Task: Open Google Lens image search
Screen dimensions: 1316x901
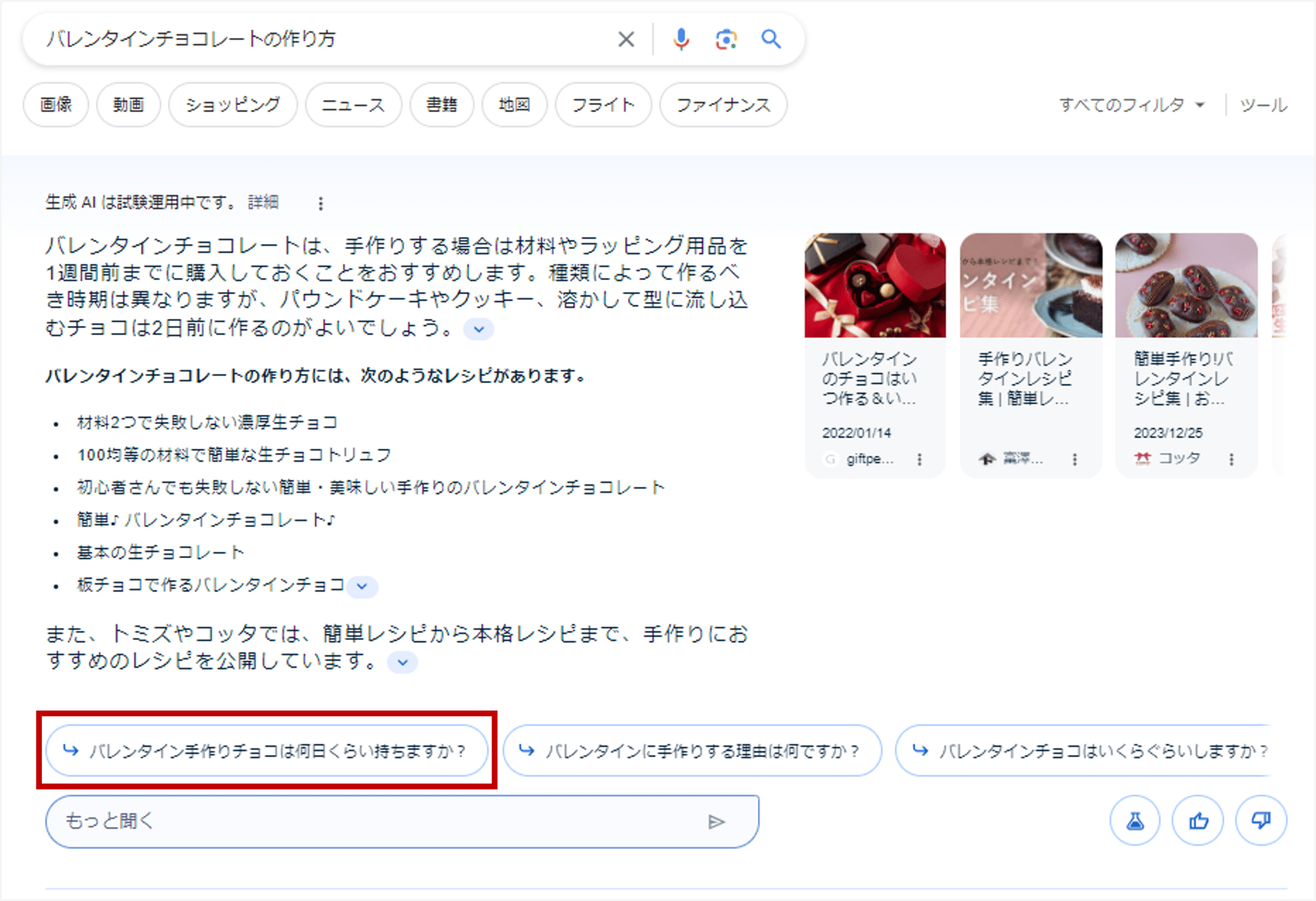Action: click(x=726, y=38)
